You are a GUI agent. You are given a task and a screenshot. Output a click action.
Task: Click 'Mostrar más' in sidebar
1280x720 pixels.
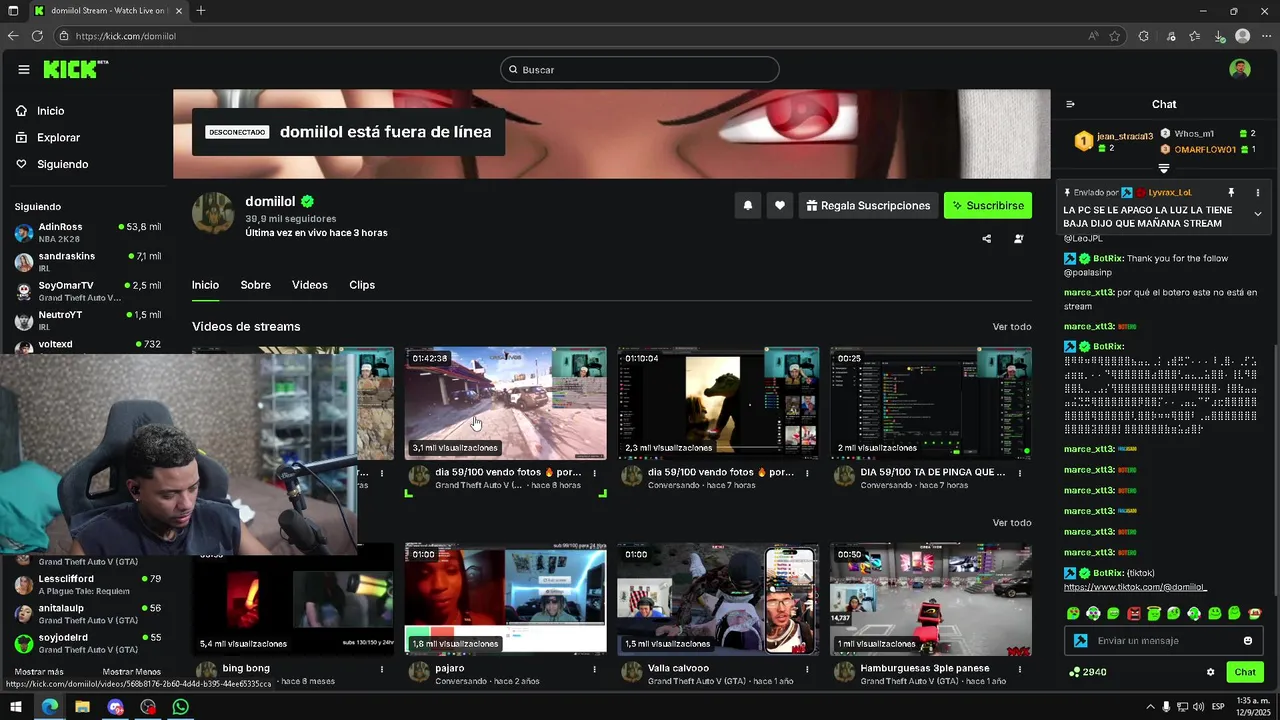[39, 672]
